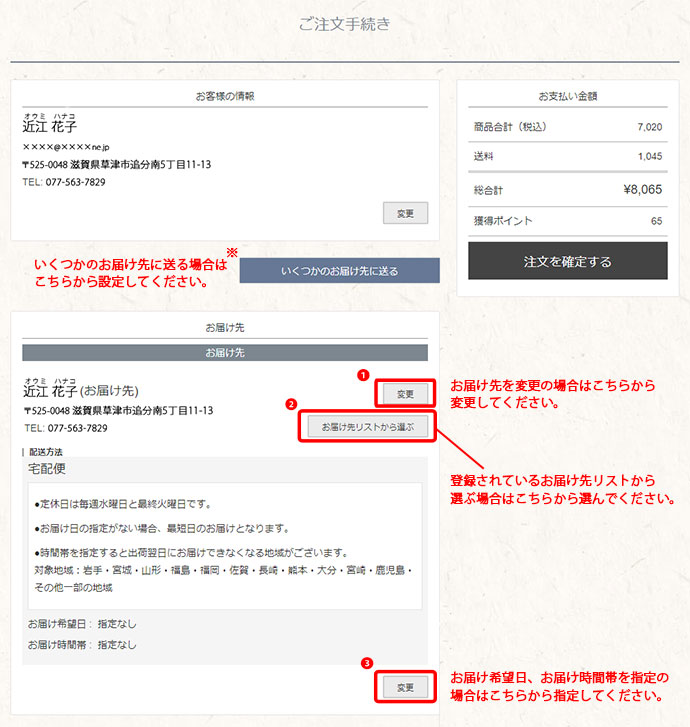Click the red ※ asterisk symbol
Screen dimensions: 690x727
231,252
